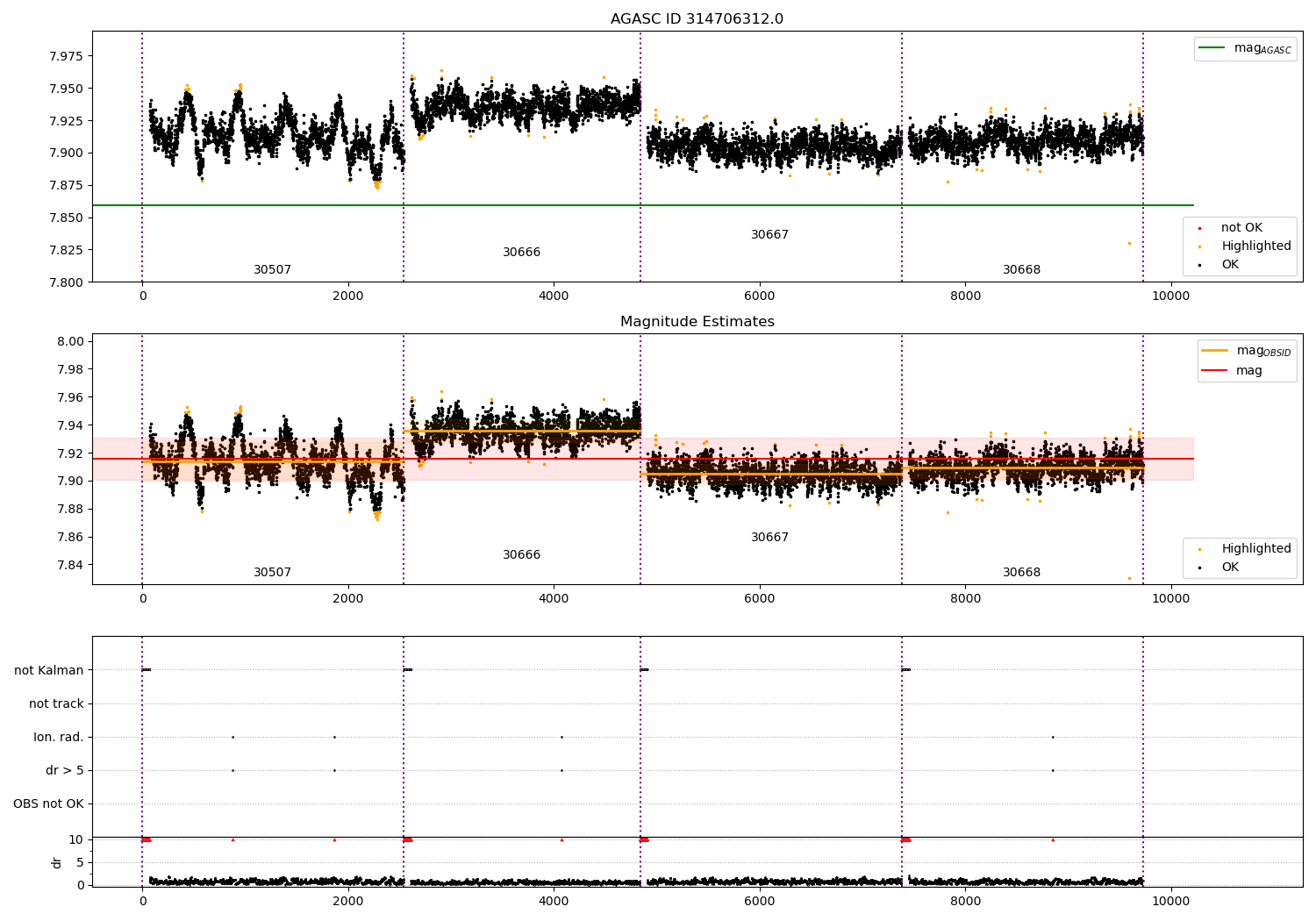Click the title 'AGASC ID 314706312.0'
The image size is (1316, 921).
point(697,19)
